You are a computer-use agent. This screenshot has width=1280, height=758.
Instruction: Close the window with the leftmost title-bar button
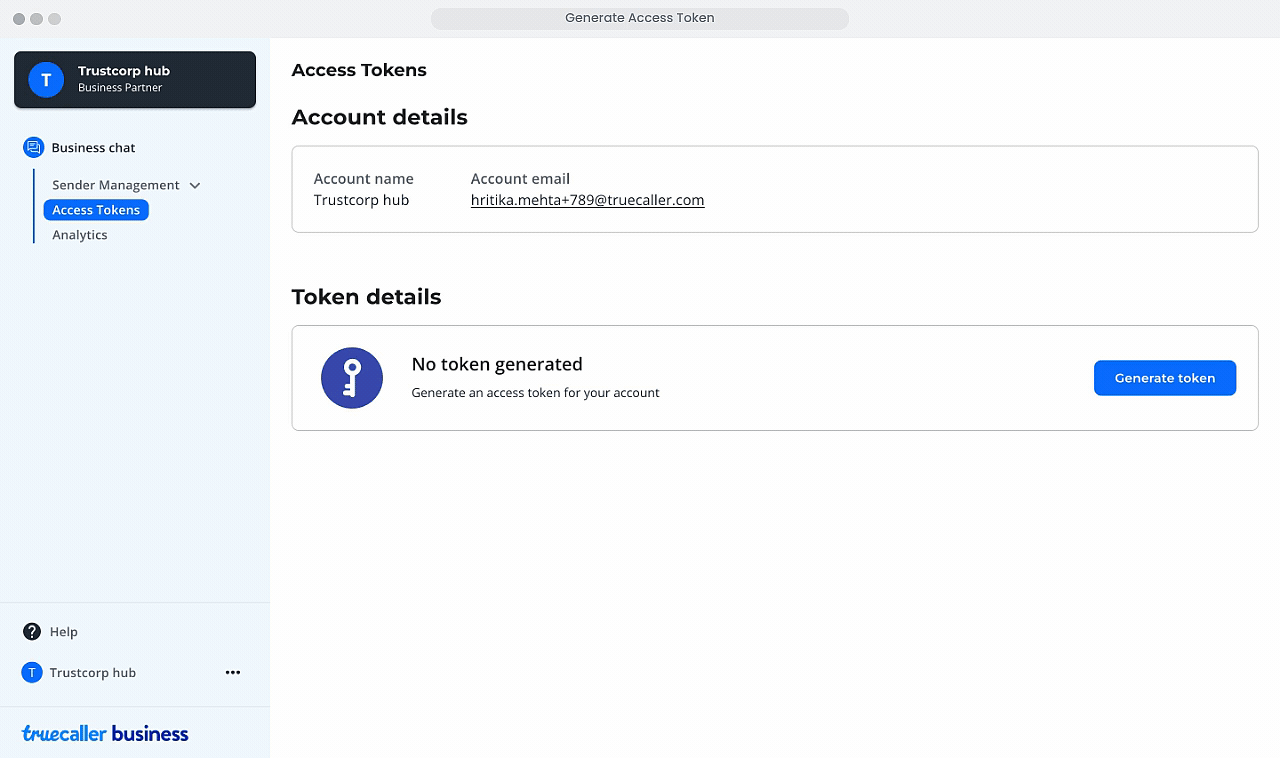coord(19,19)
